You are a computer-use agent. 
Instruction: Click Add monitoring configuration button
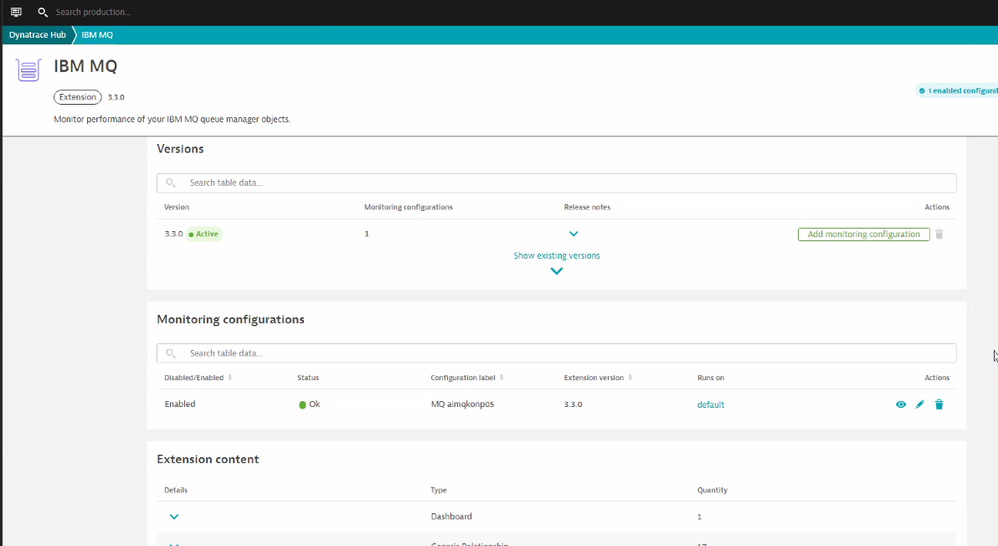863,234
